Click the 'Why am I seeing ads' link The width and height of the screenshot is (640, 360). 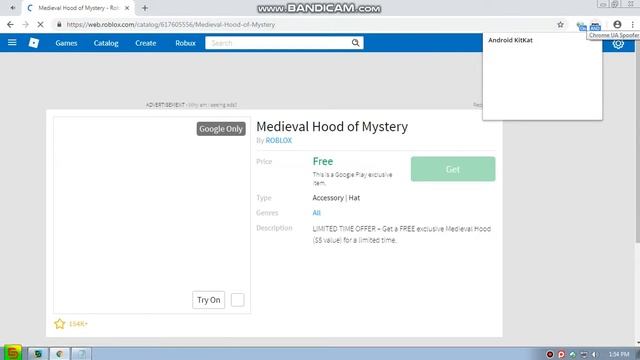point(213,105)
